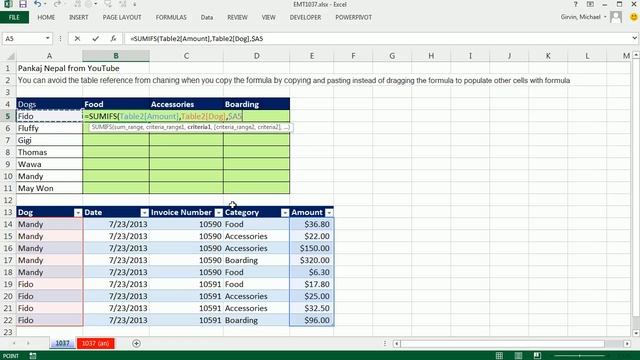The height and width of the screenshot is (360, 640).
Task: Cancel formula entry with the X icon
Action: point(77,38)
